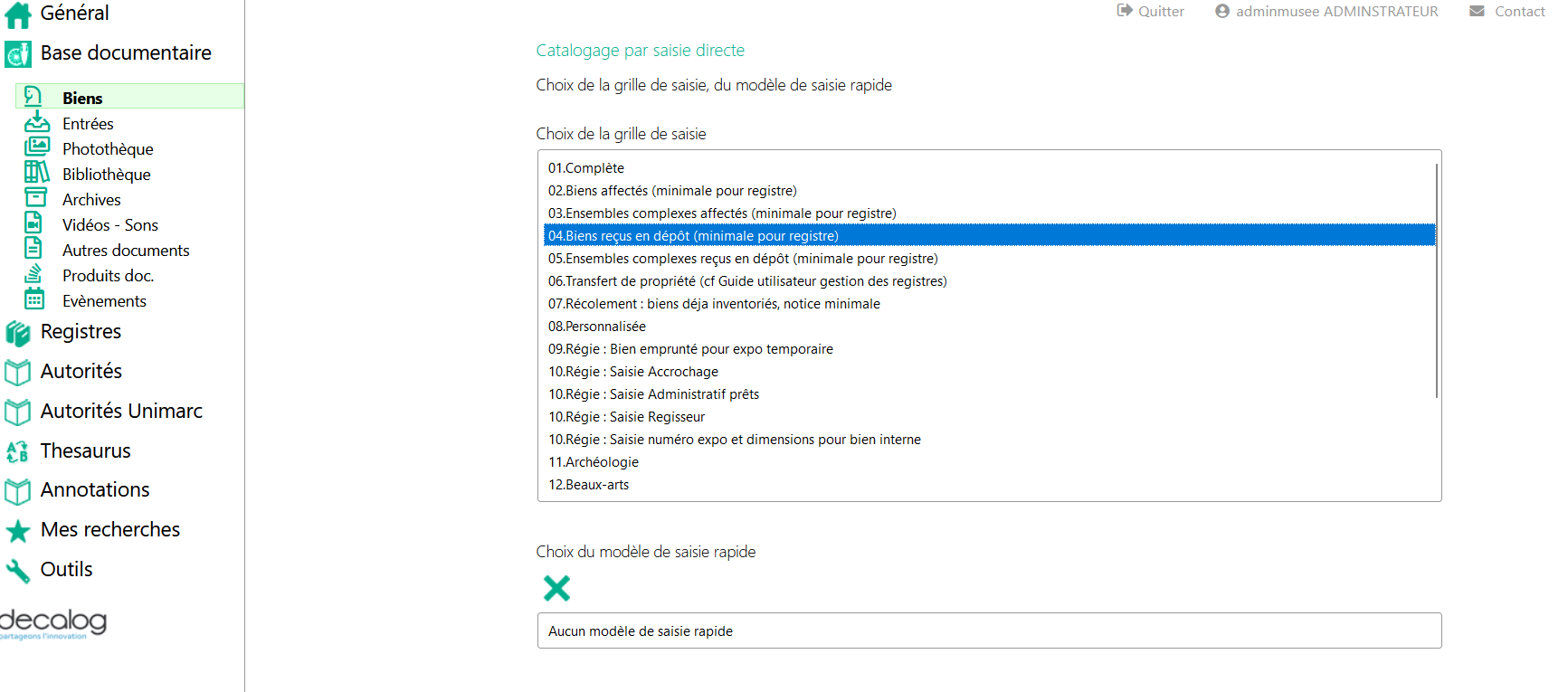Clear quick entry model with green X
Viewport: 1568px width, 692px height.
tap(556, 588)
